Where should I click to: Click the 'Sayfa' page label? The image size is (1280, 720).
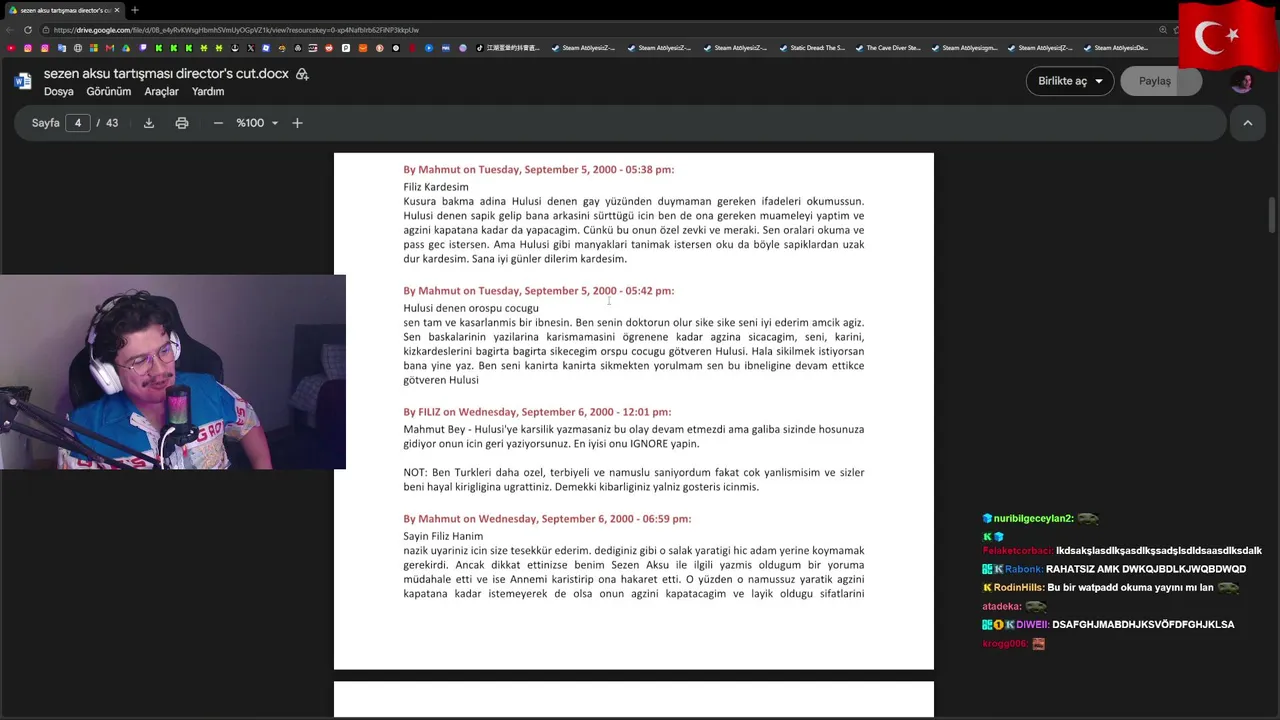[46, 123]
